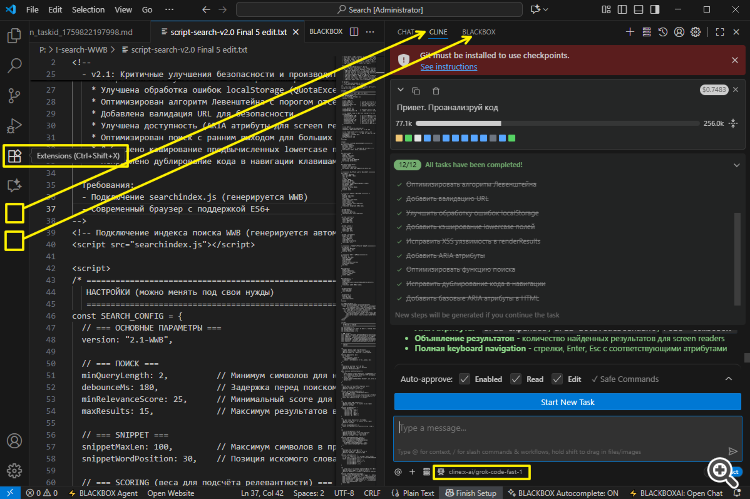Follow the See instructions link
The height and width of the screenshot is (499, 750).
point(449,67)
